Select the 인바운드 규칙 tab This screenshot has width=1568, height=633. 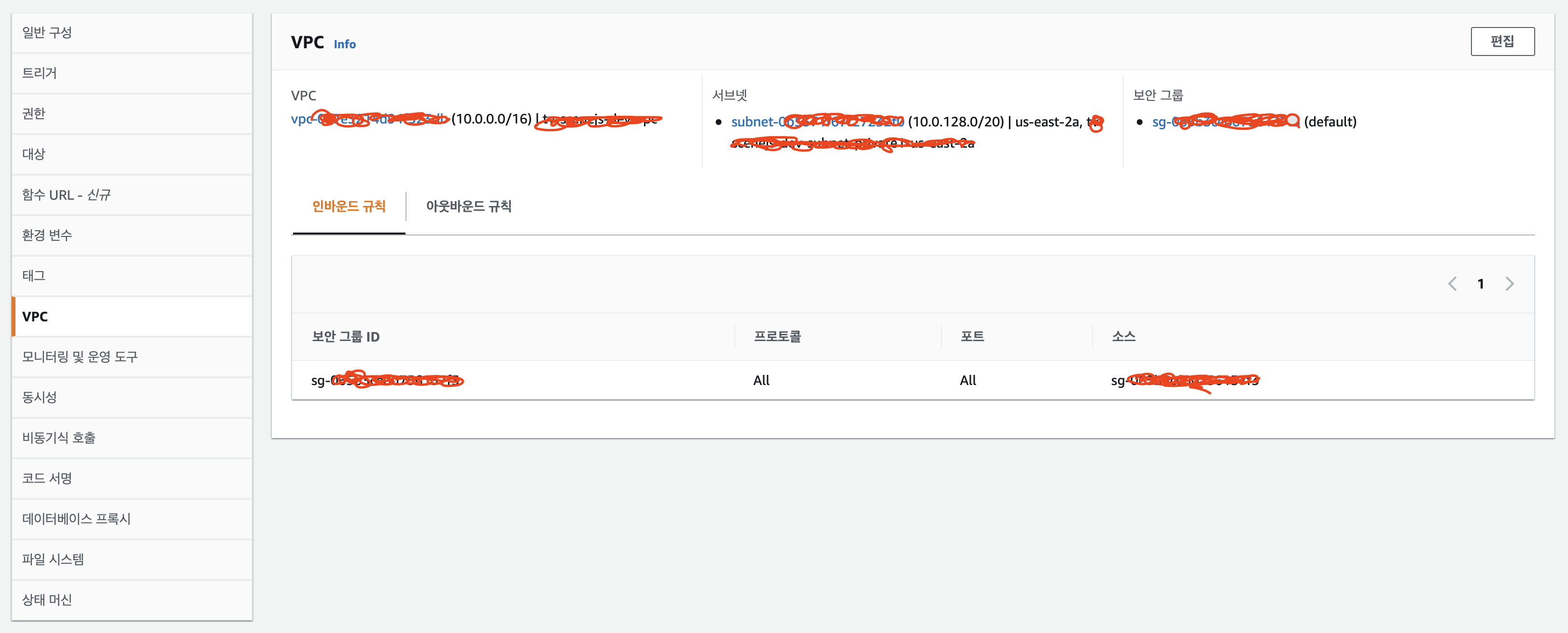[349, 207]
